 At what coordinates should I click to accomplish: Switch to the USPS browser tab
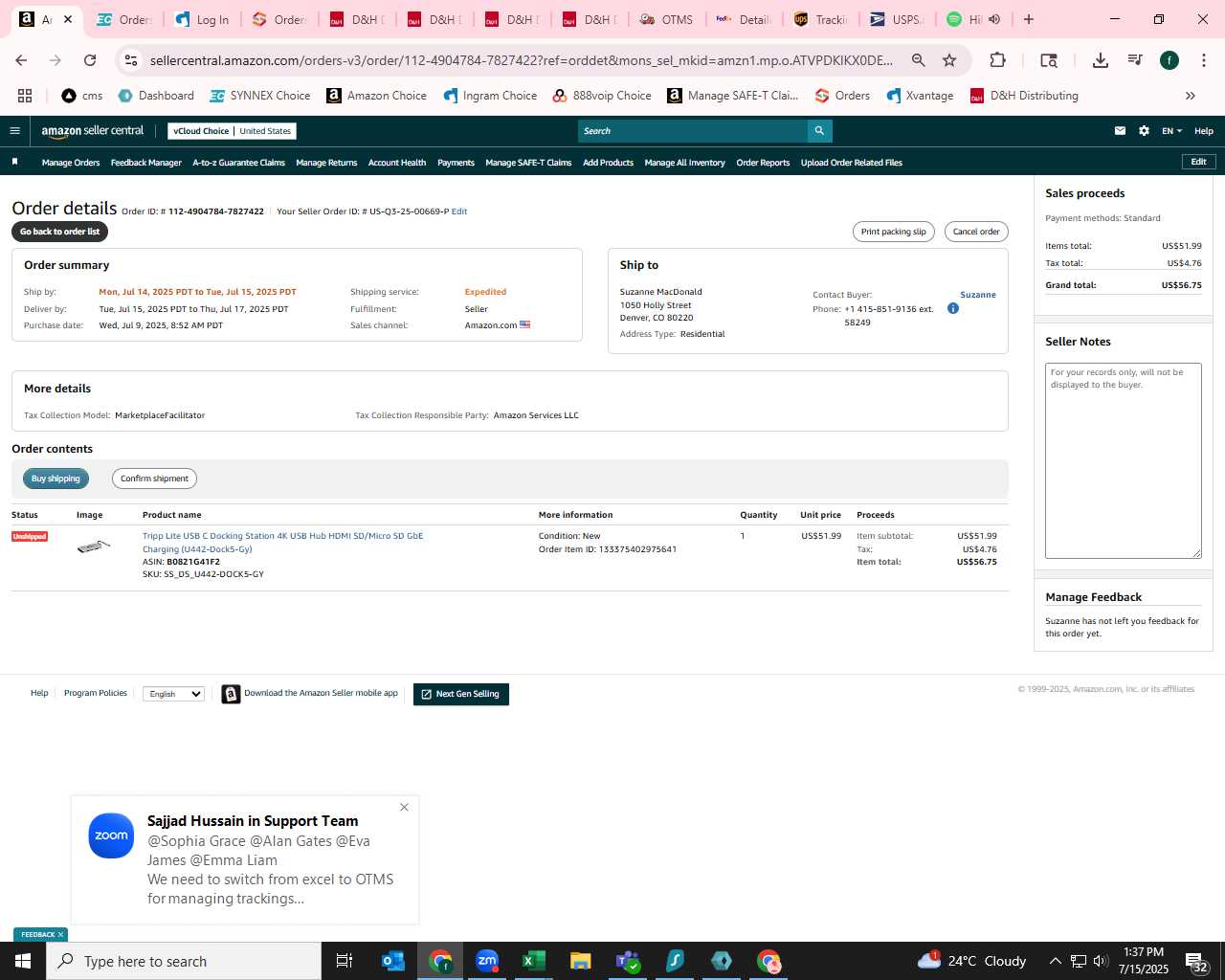[x=899, y=19]
